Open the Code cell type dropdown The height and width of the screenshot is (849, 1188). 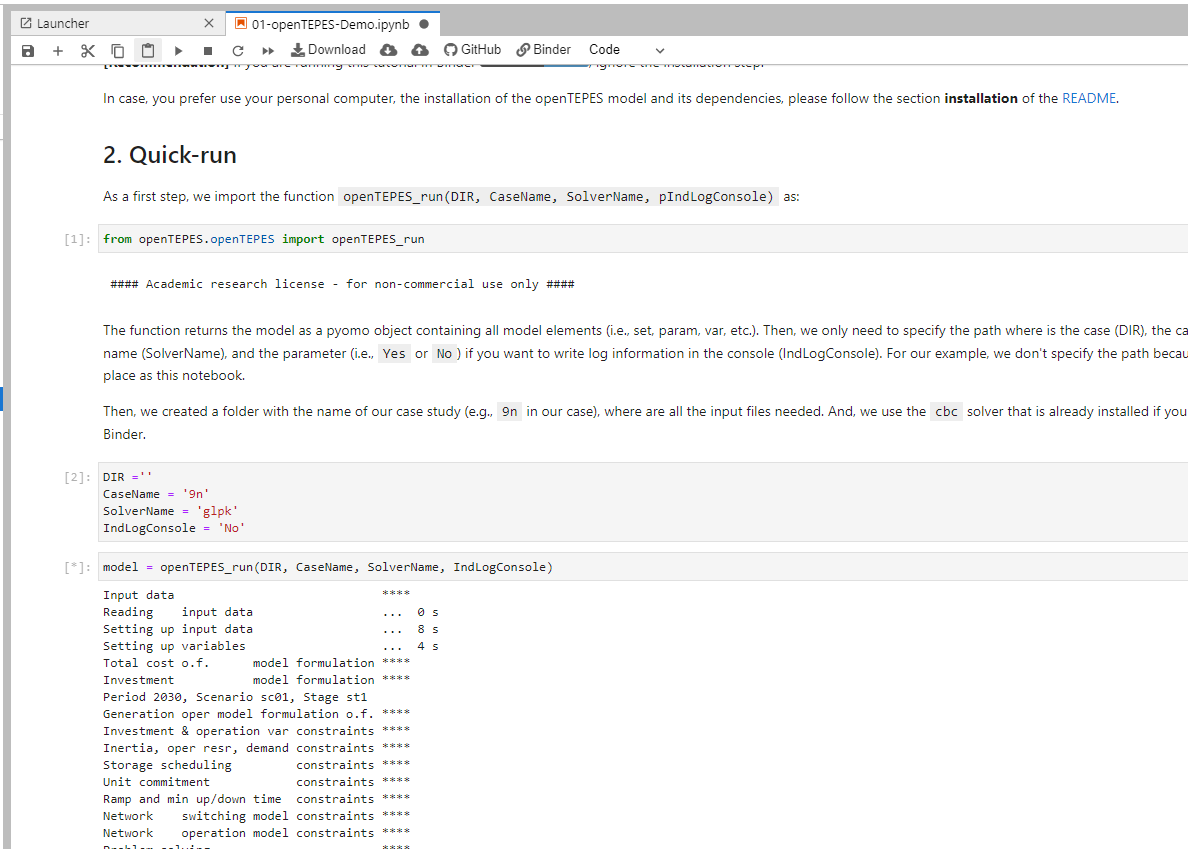(604, 50)
